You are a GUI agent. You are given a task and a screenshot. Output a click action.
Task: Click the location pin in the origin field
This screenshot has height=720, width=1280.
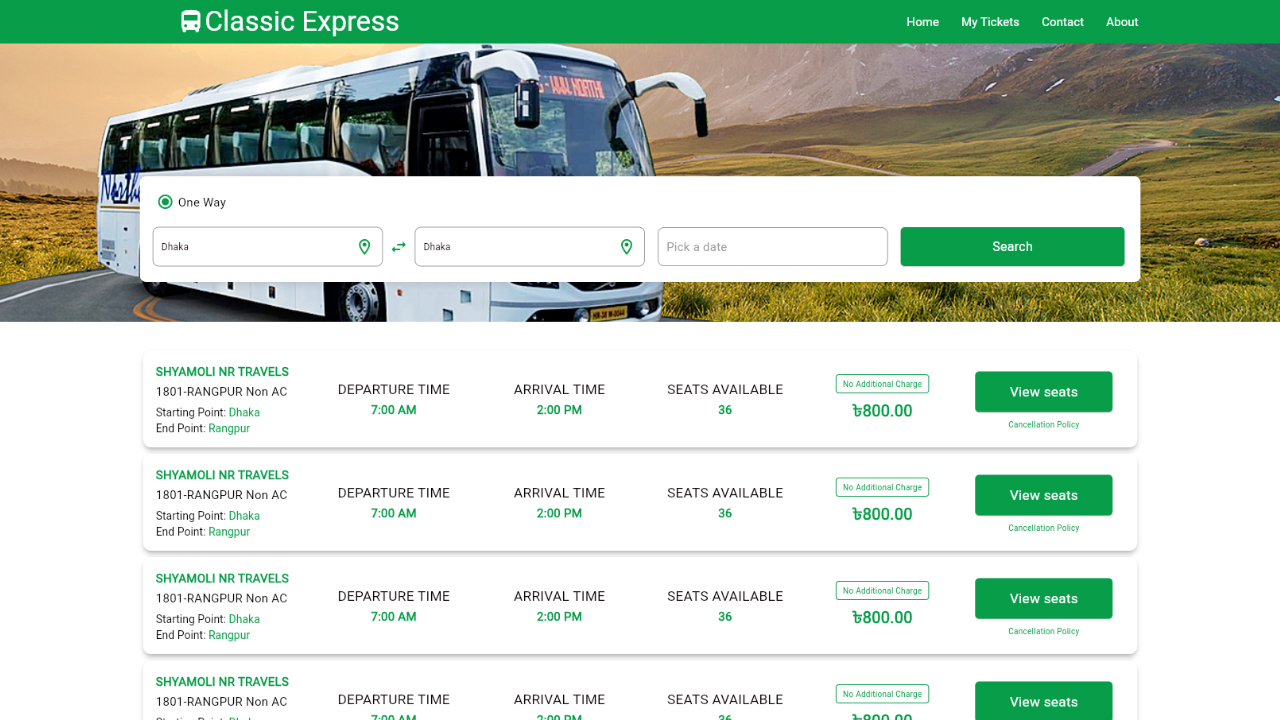tap(364, 246)
